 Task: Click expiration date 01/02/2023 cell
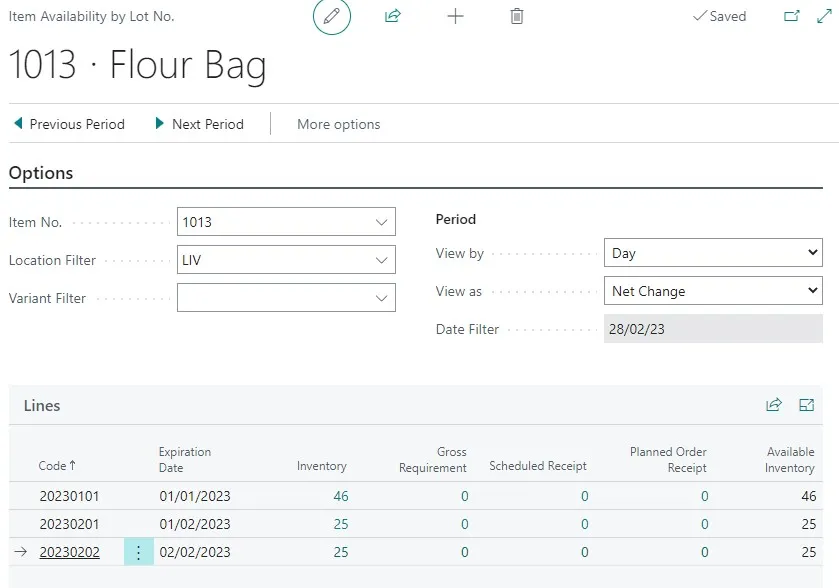tap(195, 524)
